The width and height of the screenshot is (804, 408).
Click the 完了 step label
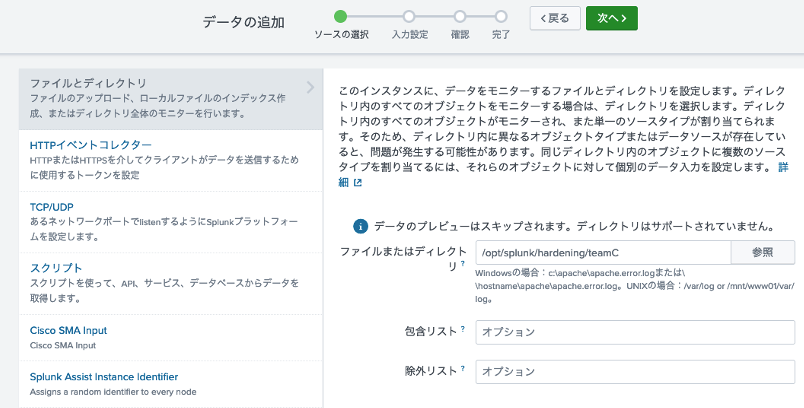coord(501,35)
